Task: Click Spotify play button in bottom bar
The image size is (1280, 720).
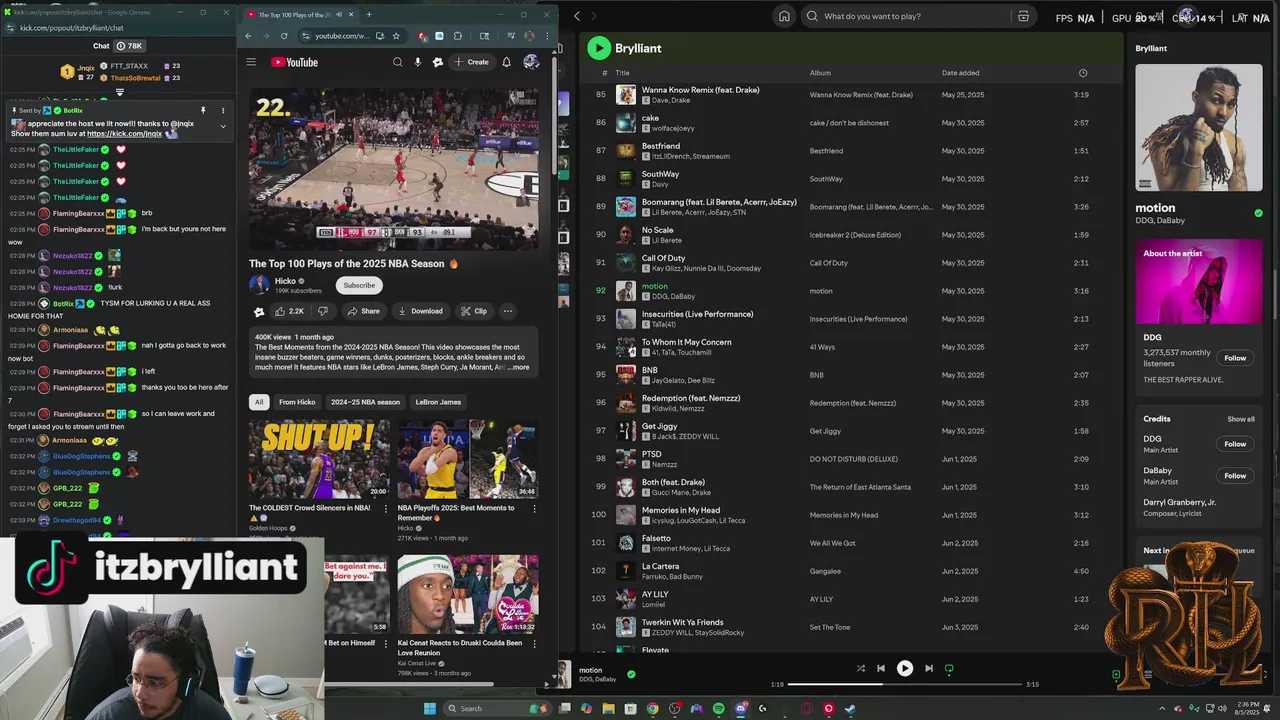Action: pyautogui.click(x=904, y=668)
